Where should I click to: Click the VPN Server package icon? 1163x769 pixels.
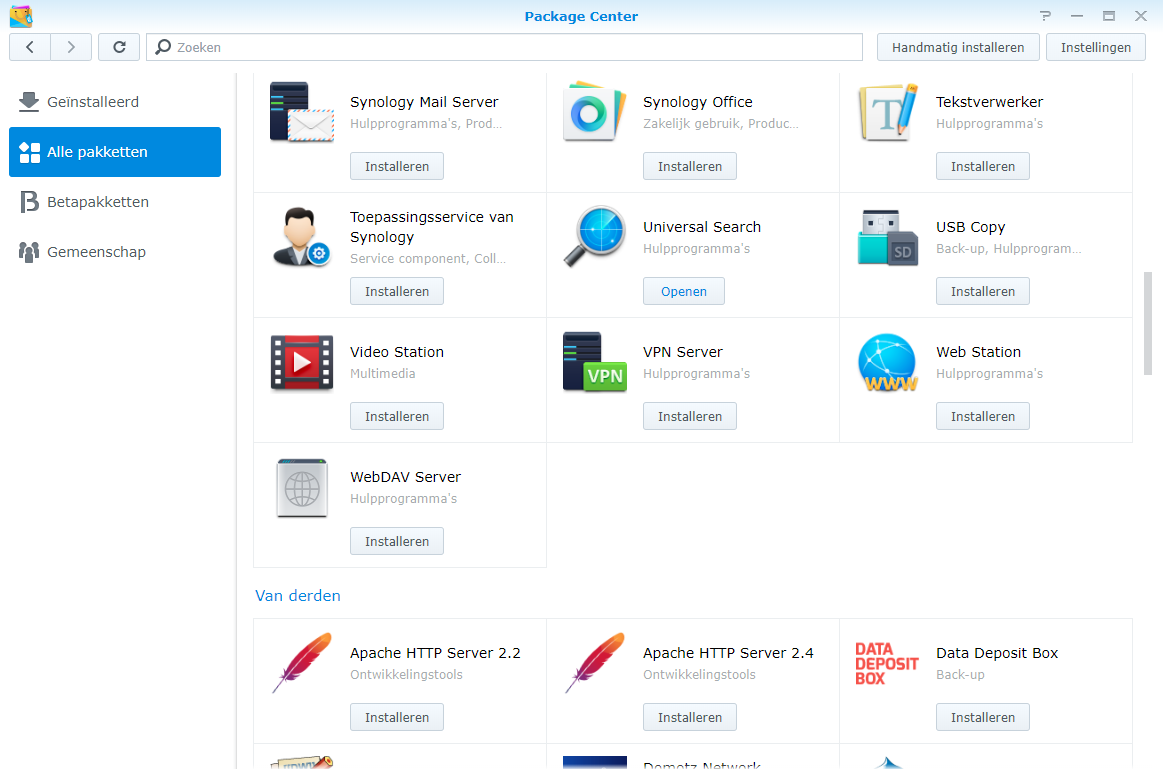coord(595,362)
